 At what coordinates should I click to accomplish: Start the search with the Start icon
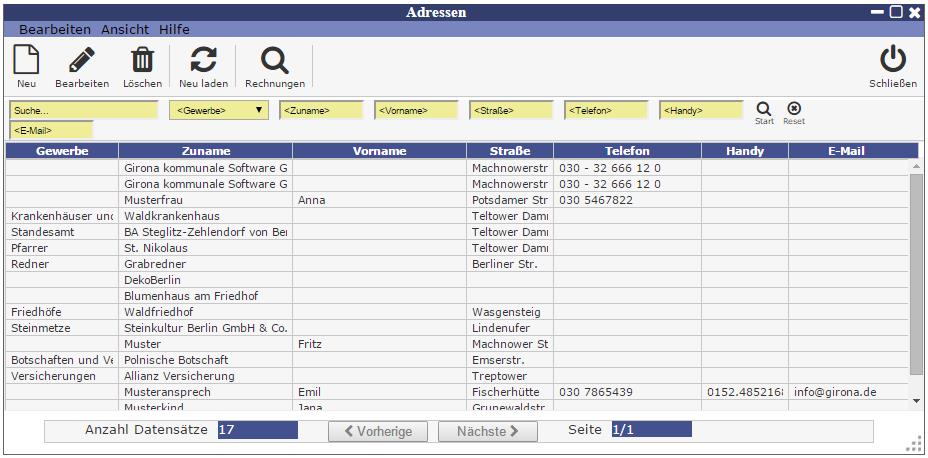[764, 109]
